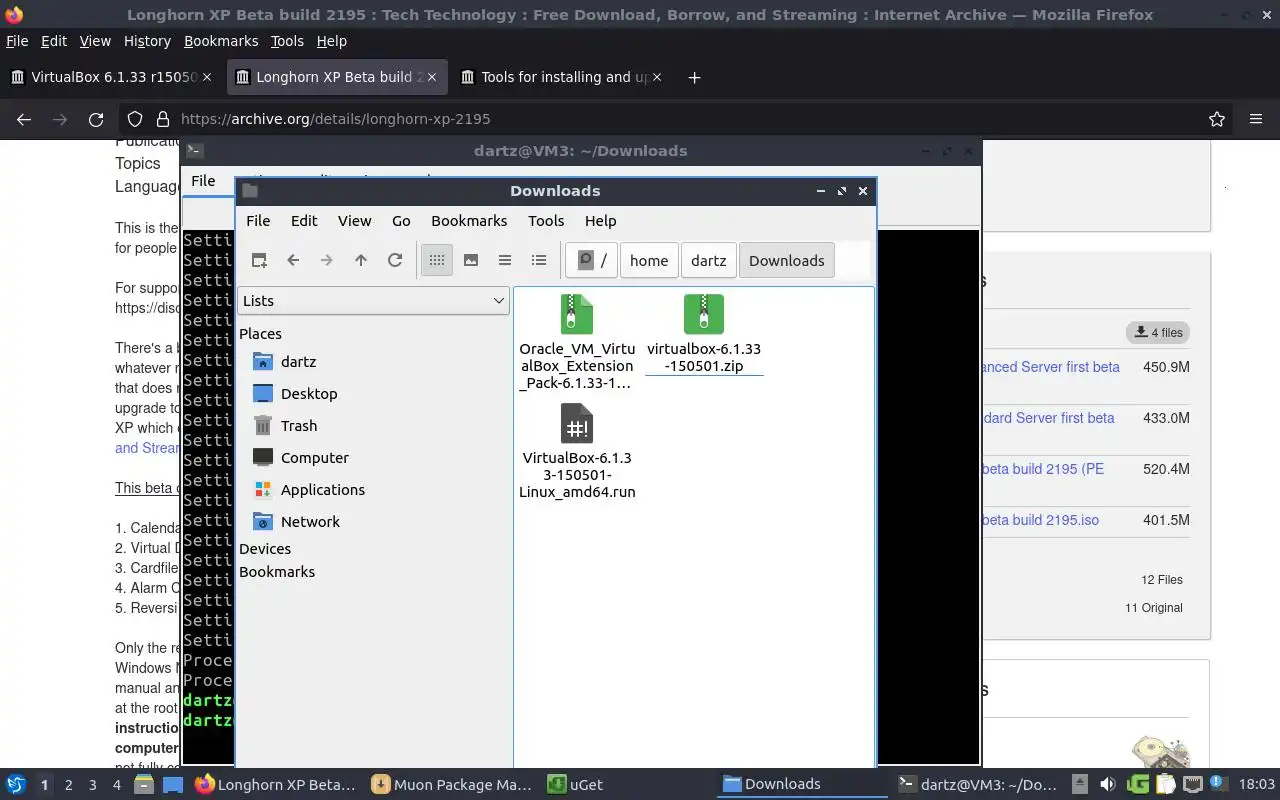Screen dimensions: 1280x800
Task: Click root path button in location bar
Action: tap(591, 260)
